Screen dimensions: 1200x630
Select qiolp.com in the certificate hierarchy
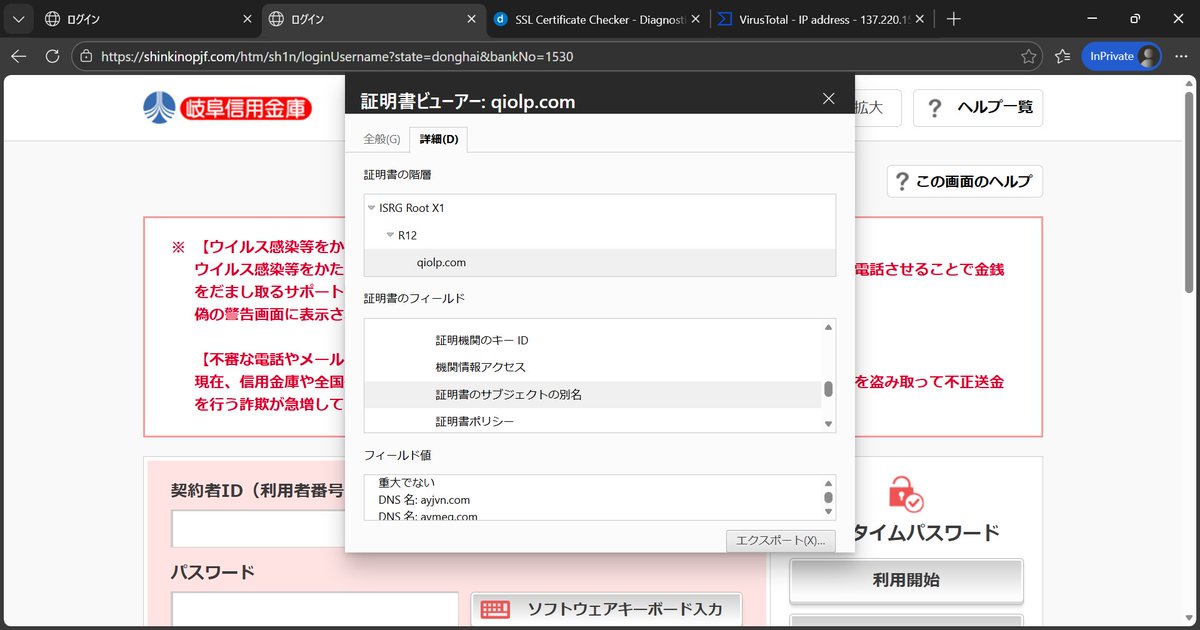pyautogui.click(x=440, y=261)
